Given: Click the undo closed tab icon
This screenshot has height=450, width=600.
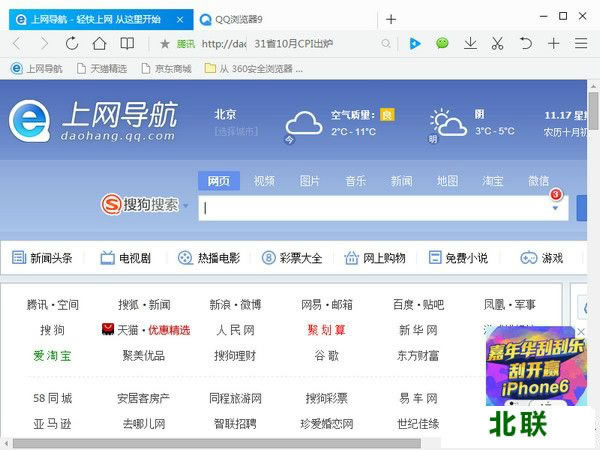Looking at the screenshot, I should coord(526,44).
